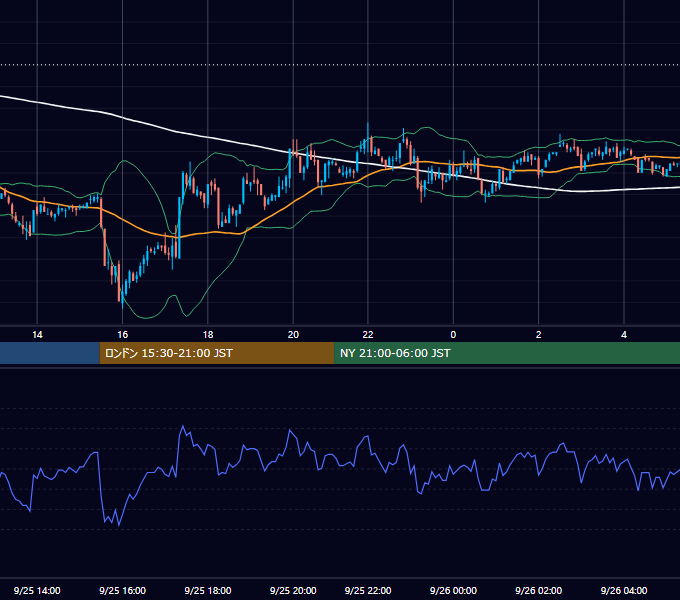This screenshot has height=600, width=680.
Task: Click the NY 21:00-06:00 JST session bar
Action: click(x=507, y=353)
